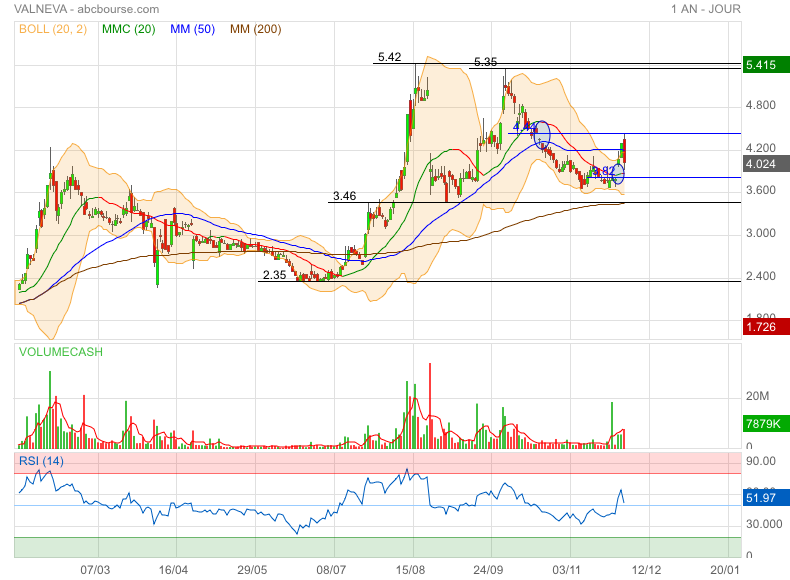Click the MM (200) legend entry

(255, 29)
